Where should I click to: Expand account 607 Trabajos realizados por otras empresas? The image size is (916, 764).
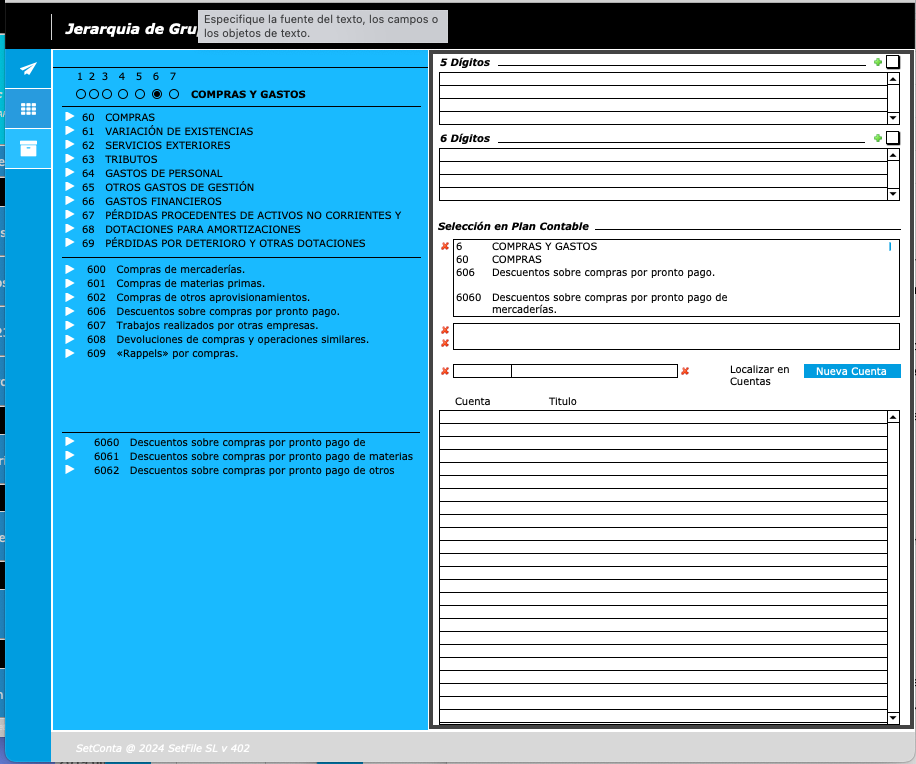click(70, 325)
